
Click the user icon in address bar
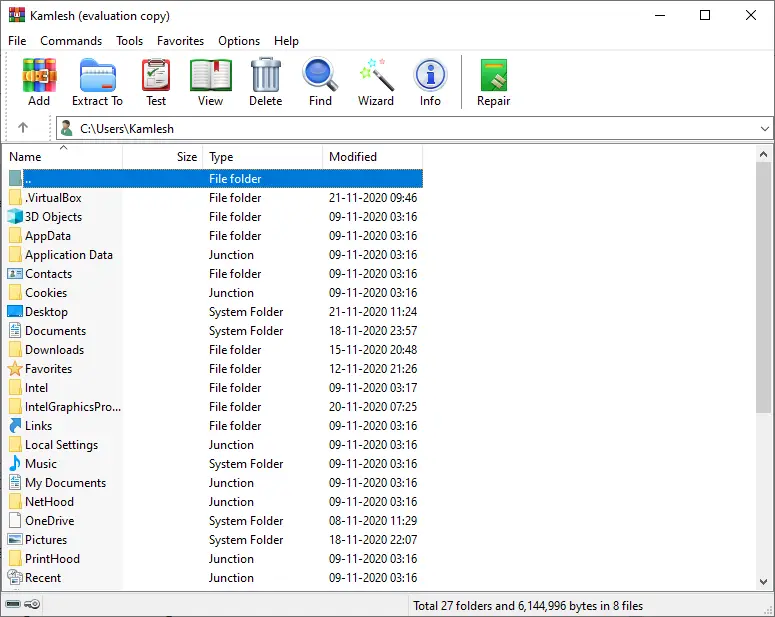(66, 129)
